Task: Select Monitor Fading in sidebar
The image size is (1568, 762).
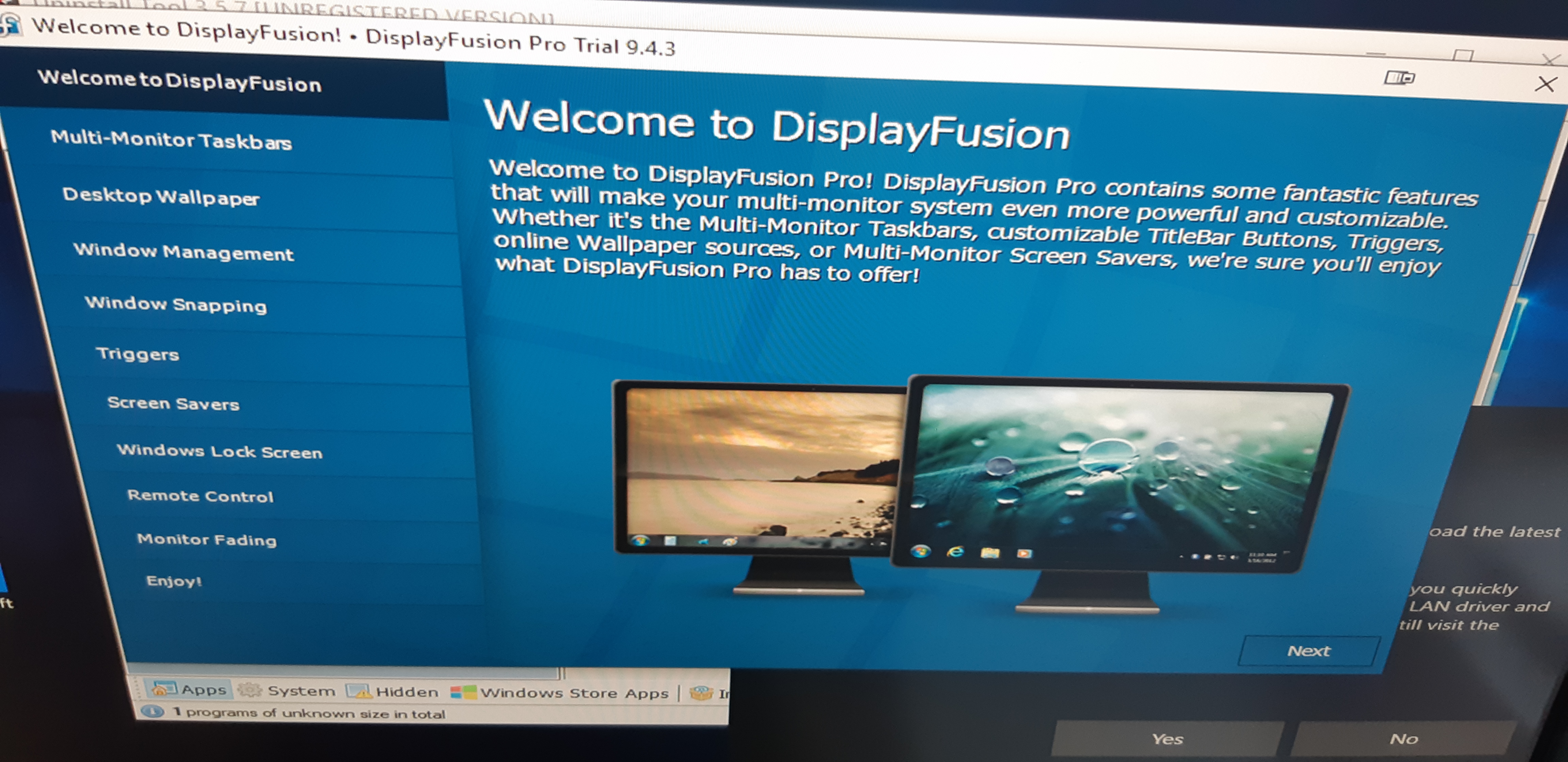Action: coord(206,539)
